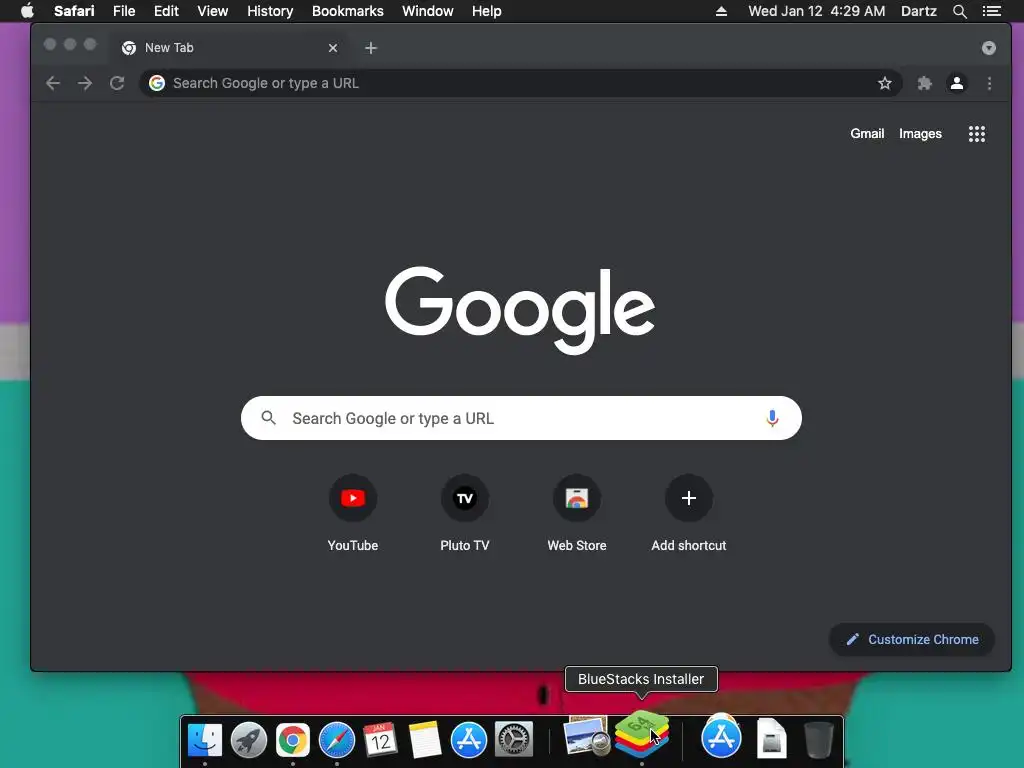Reload the current page

click(x=117, y=83)
